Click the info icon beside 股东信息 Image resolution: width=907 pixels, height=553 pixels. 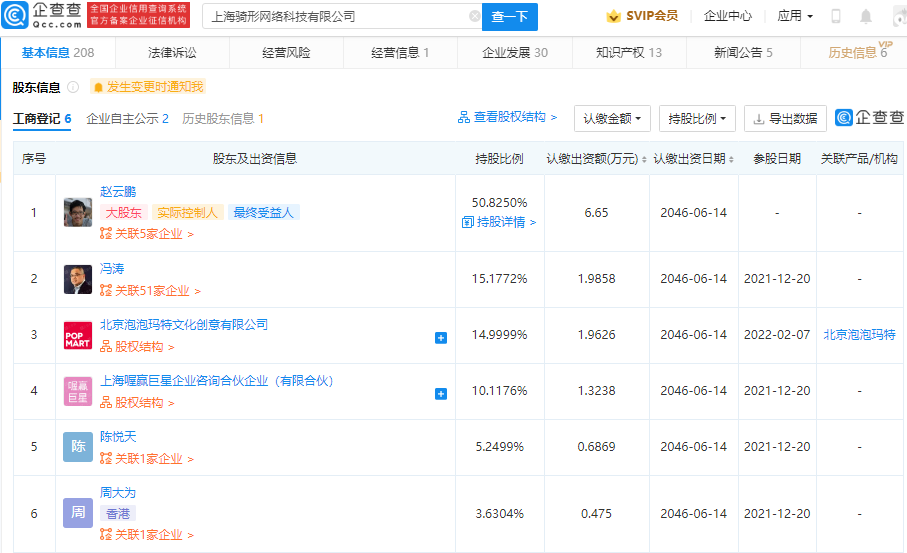click(73, 87)
